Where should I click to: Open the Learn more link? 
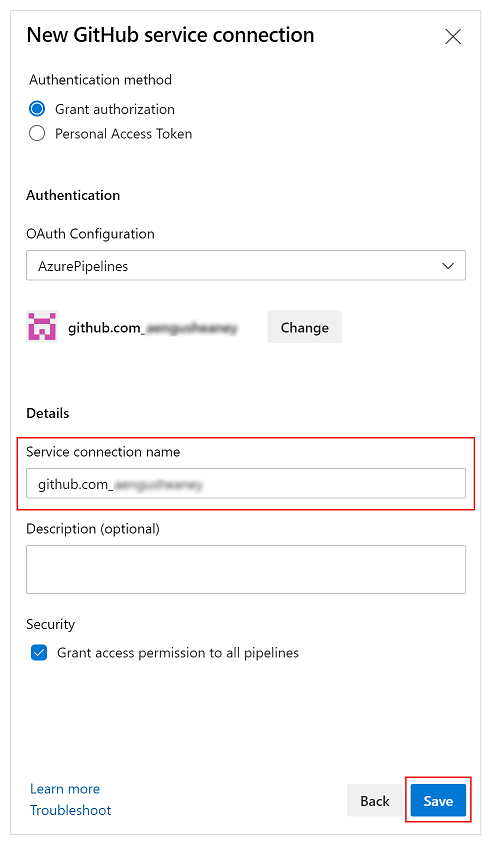[65, 789]
